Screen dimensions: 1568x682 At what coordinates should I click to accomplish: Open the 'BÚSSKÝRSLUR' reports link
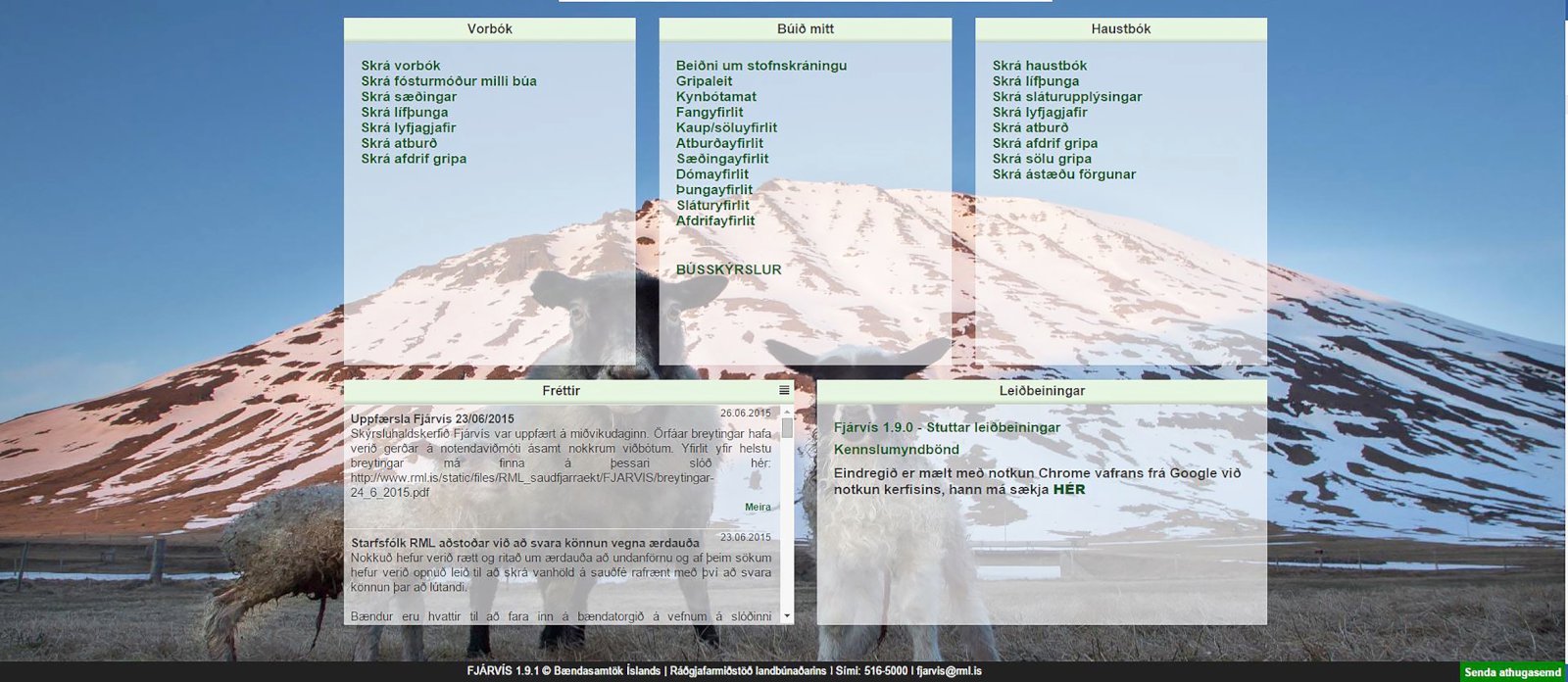pyautogui.click(x=728, y=269)
